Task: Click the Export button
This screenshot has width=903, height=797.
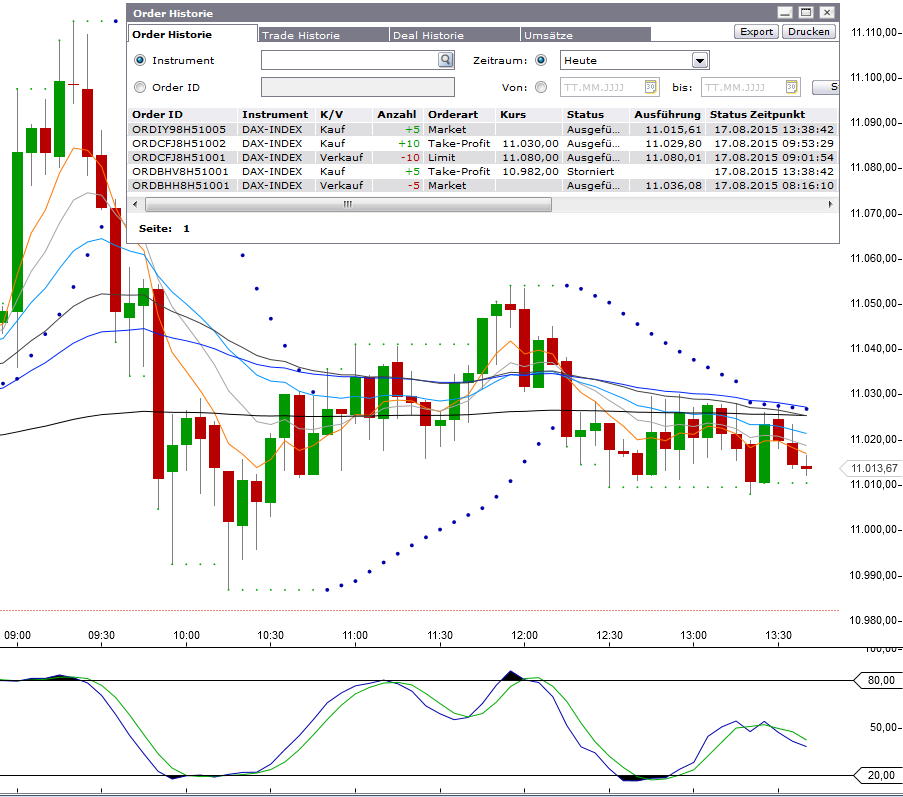Action: [756, 31]
